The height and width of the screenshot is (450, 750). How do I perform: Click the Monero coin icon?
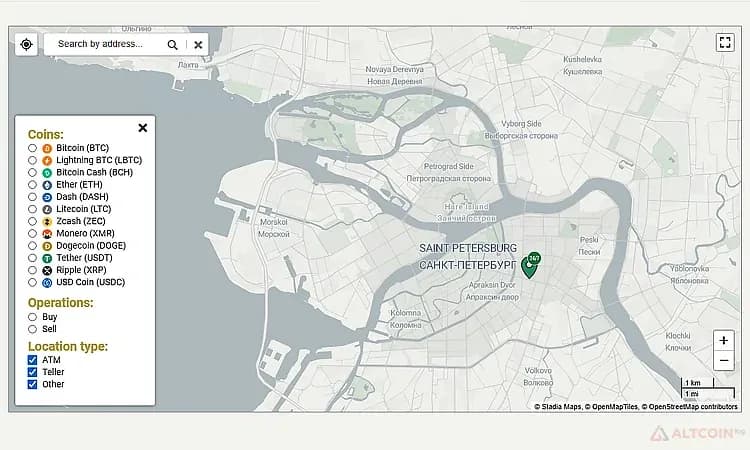tap(47, 234)
